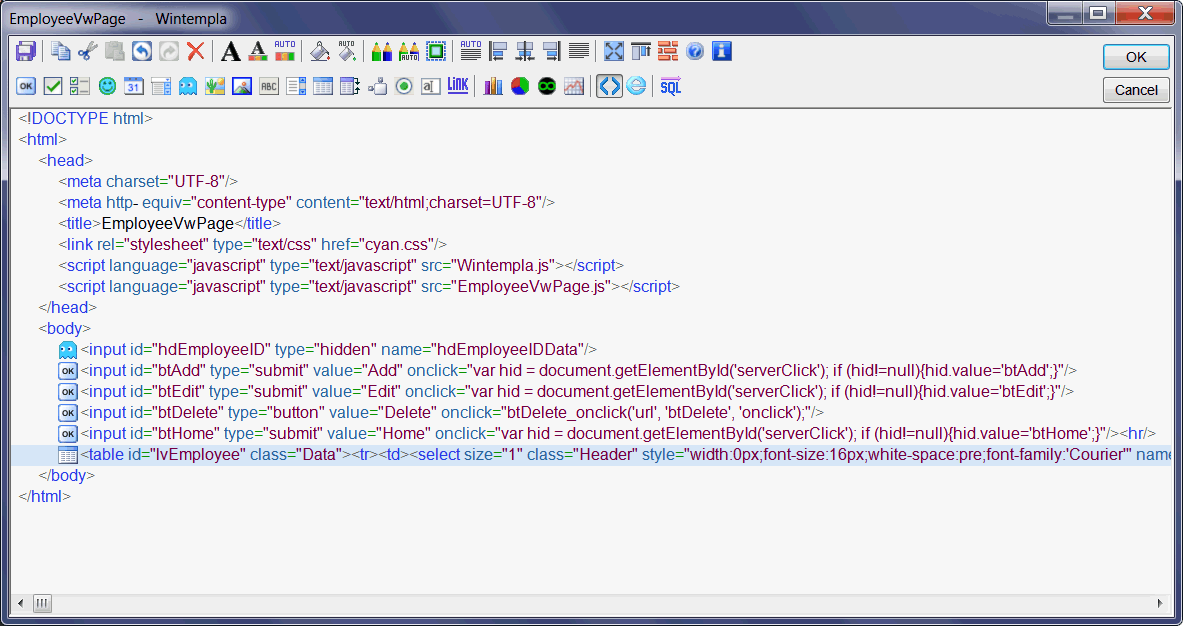Insert an ABC label control
The image size is (1183, 626).
tap(269, 87)
